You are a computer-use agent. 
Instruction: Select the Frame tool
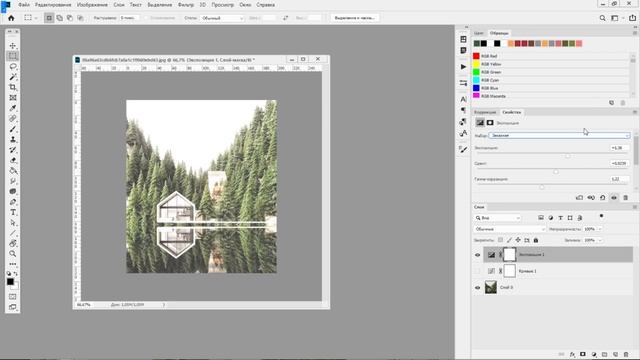pyautogui.click(x=13, y=98)
